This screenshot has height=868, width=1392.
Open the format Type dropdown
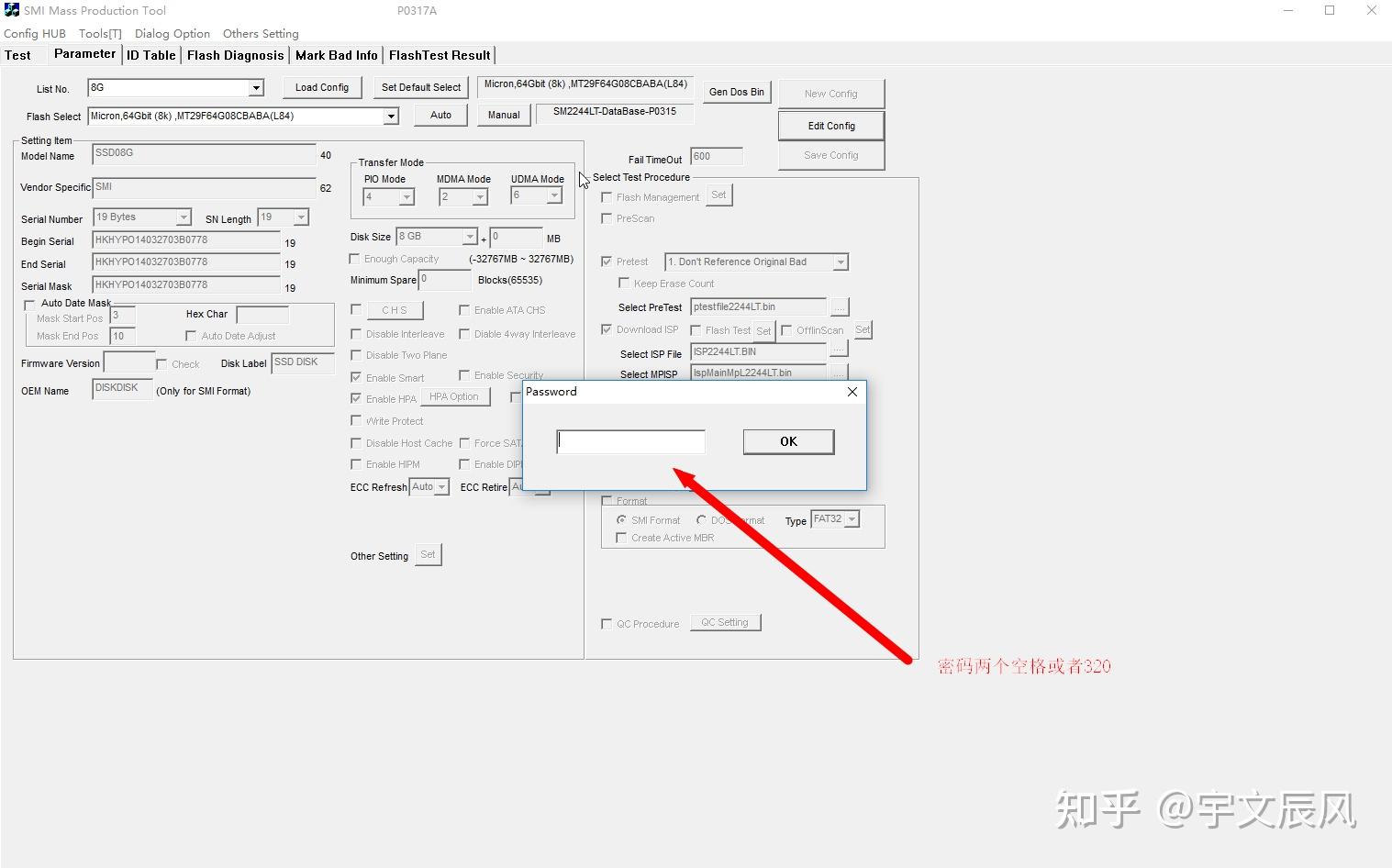(x=852, y=519)
